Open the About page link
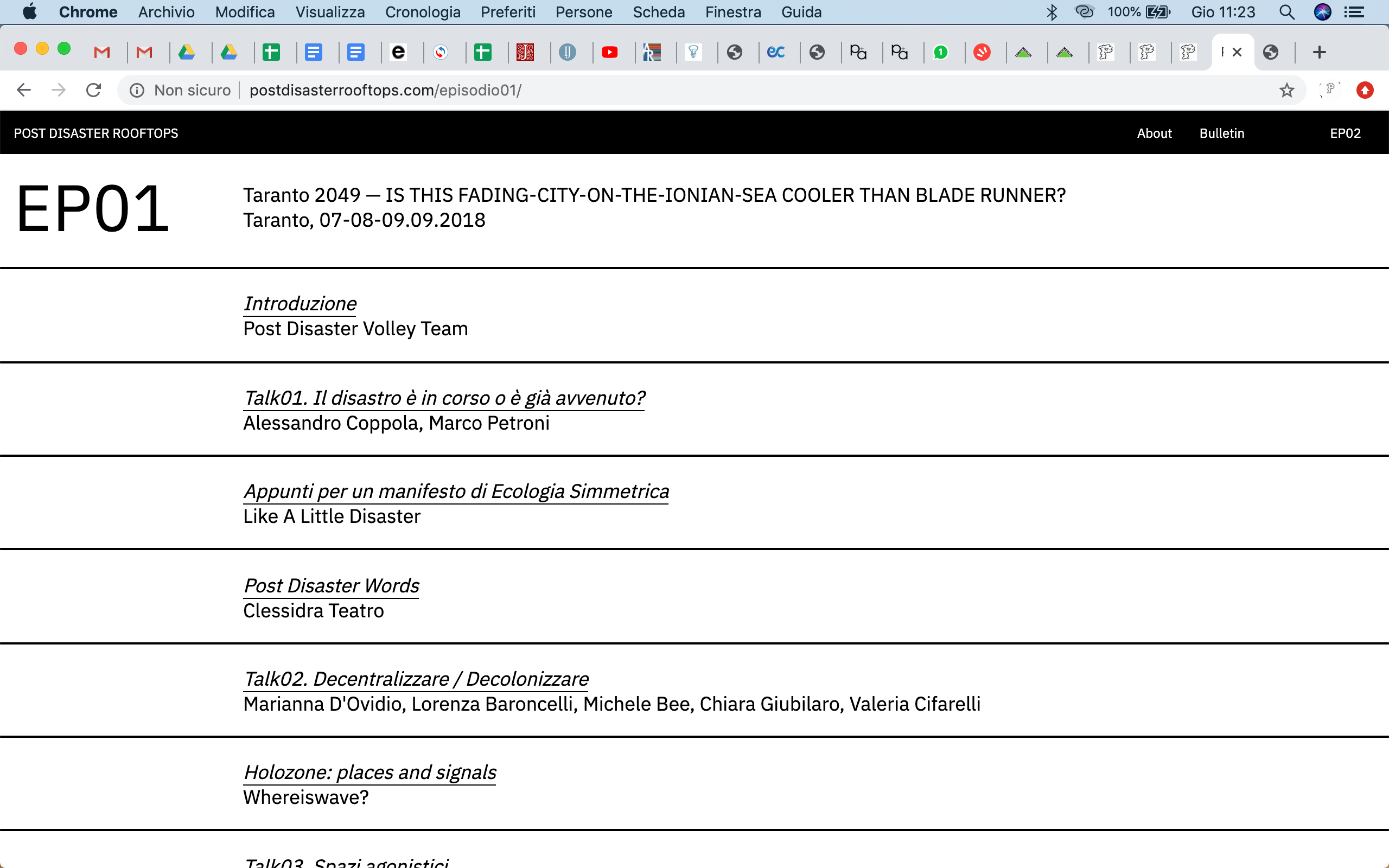 [1154, 133]
